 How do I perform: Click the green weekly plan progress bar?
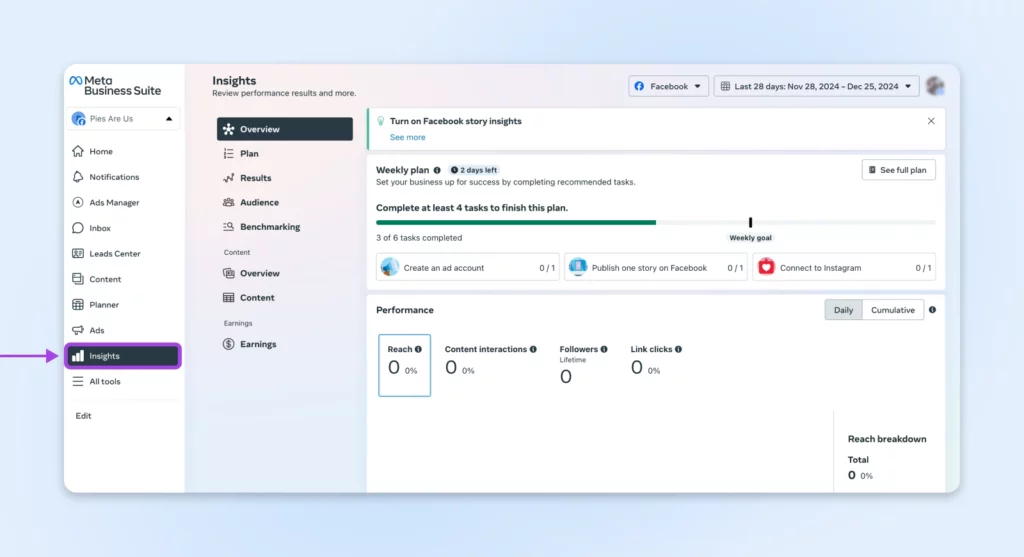pyautogui.click(x=516, y=223)
